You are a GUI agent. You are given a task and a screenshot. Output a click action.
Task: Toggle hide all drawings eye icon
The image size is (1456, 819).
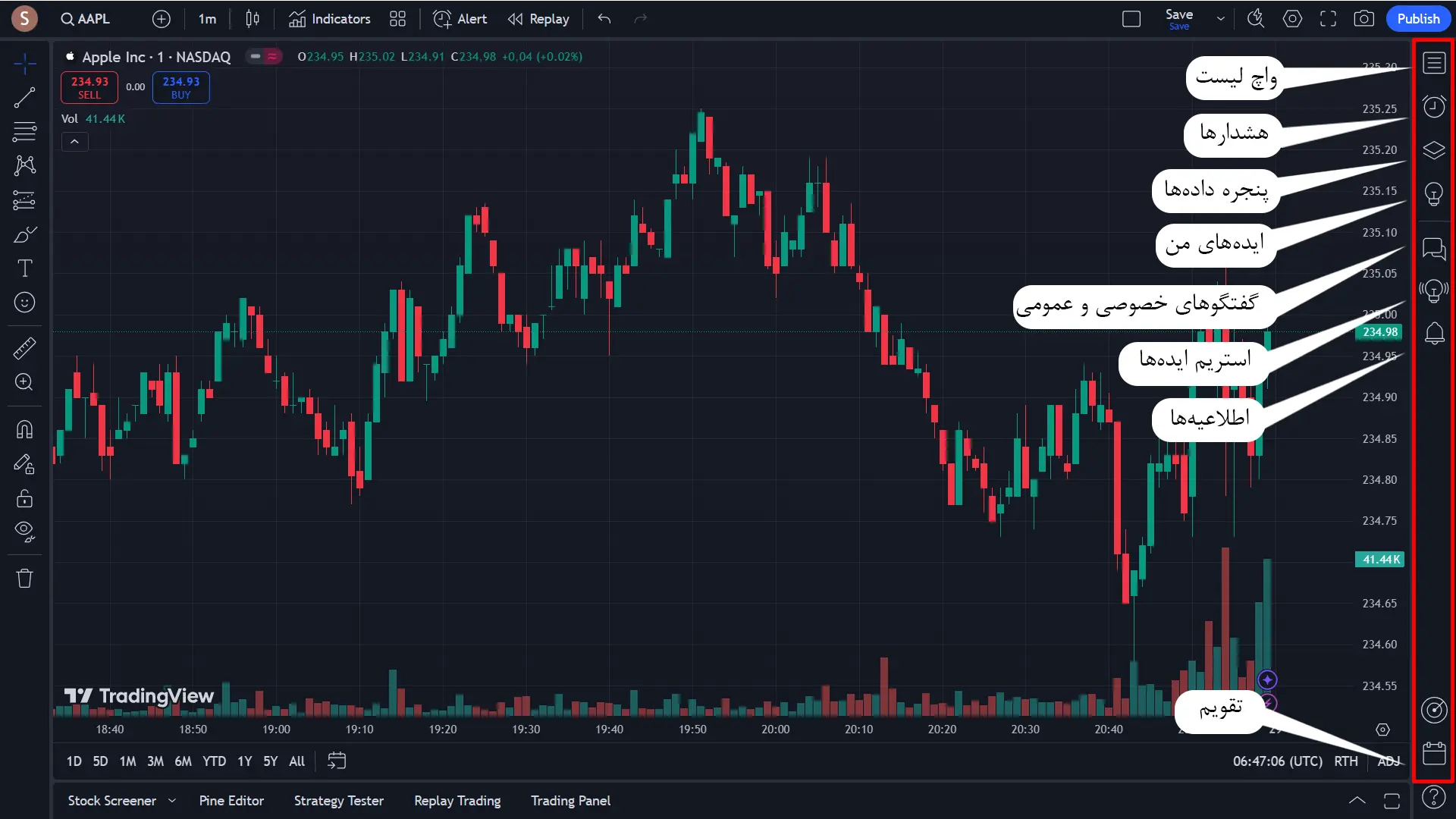[x=25, y=532]
